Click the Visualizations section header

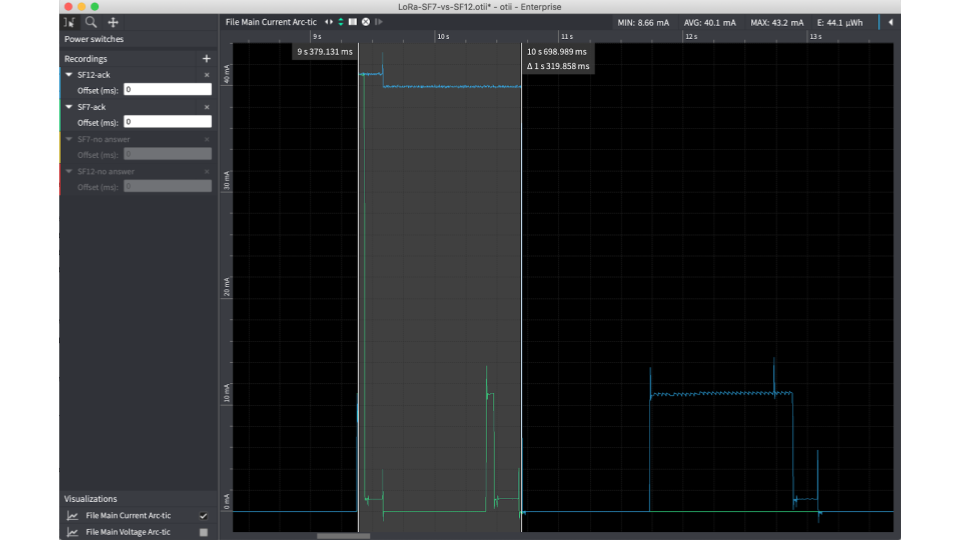pyautogui.click(x=91, y=499)
